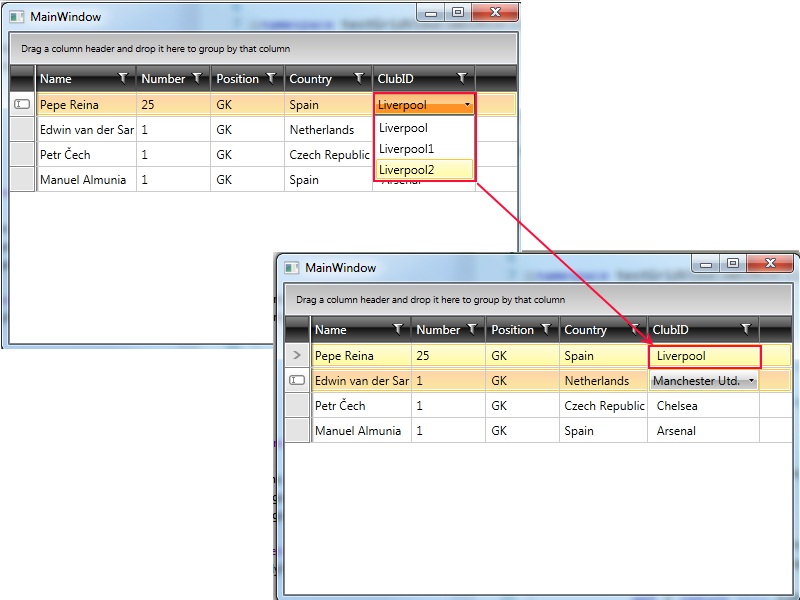Click the group panel in lower window
Viewport: 800px width, 600px height.
point(539,299)
